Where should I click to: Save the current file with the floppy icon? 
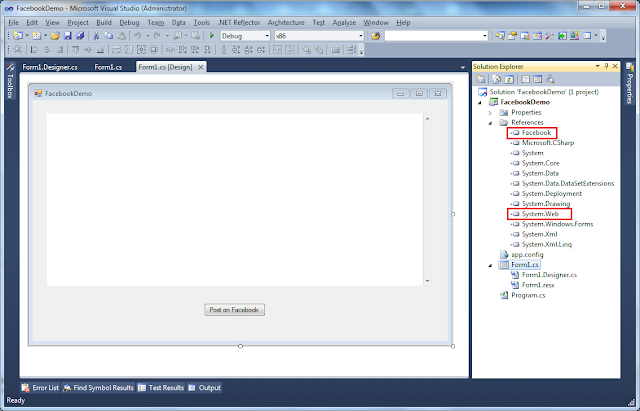(68, 36)
